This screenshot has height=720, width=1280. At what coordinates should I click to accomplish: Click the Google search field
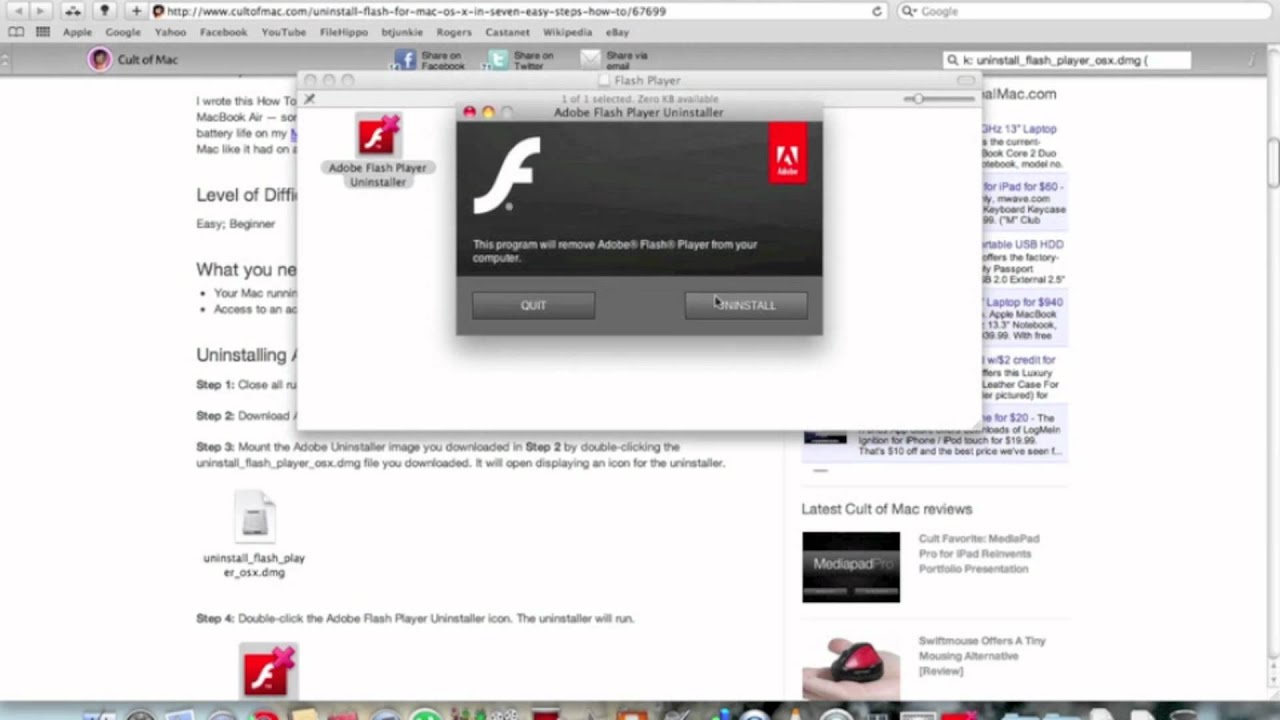[1085, 11]
